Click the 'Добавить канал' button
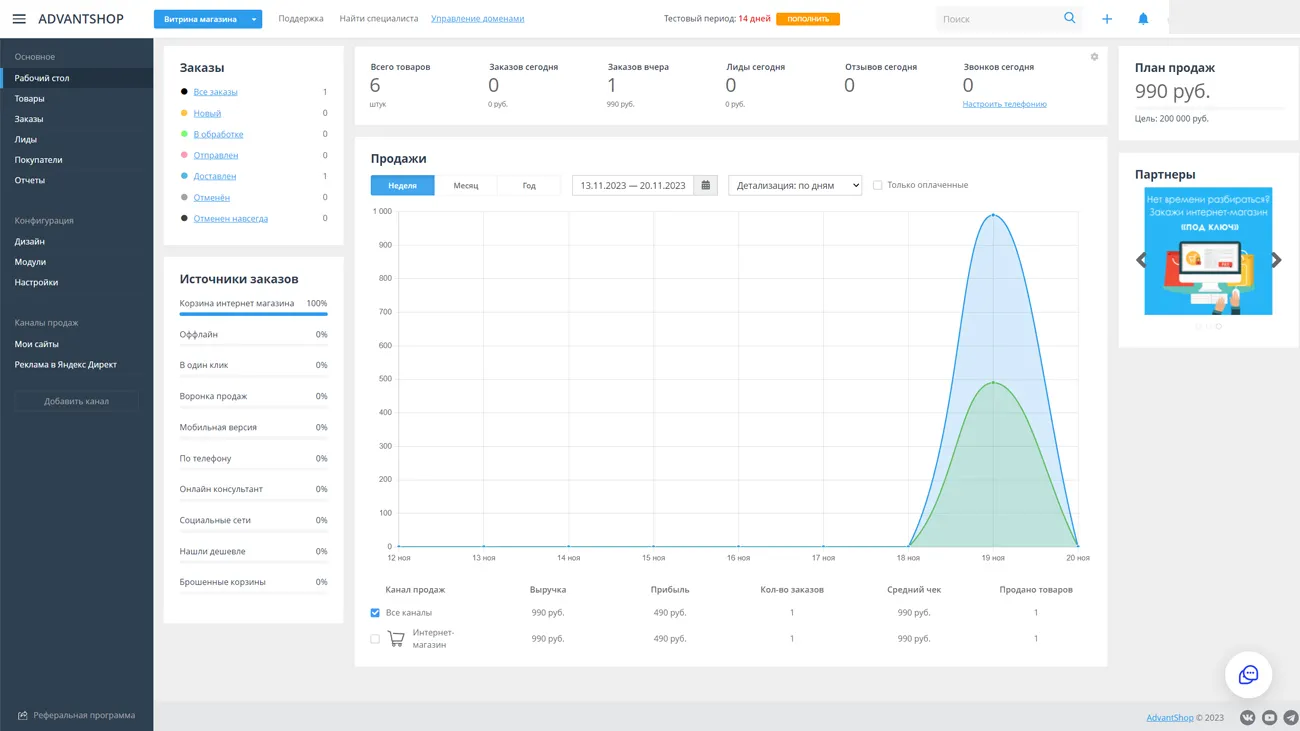The image size is (1300, 731). [x=76, y=401]
